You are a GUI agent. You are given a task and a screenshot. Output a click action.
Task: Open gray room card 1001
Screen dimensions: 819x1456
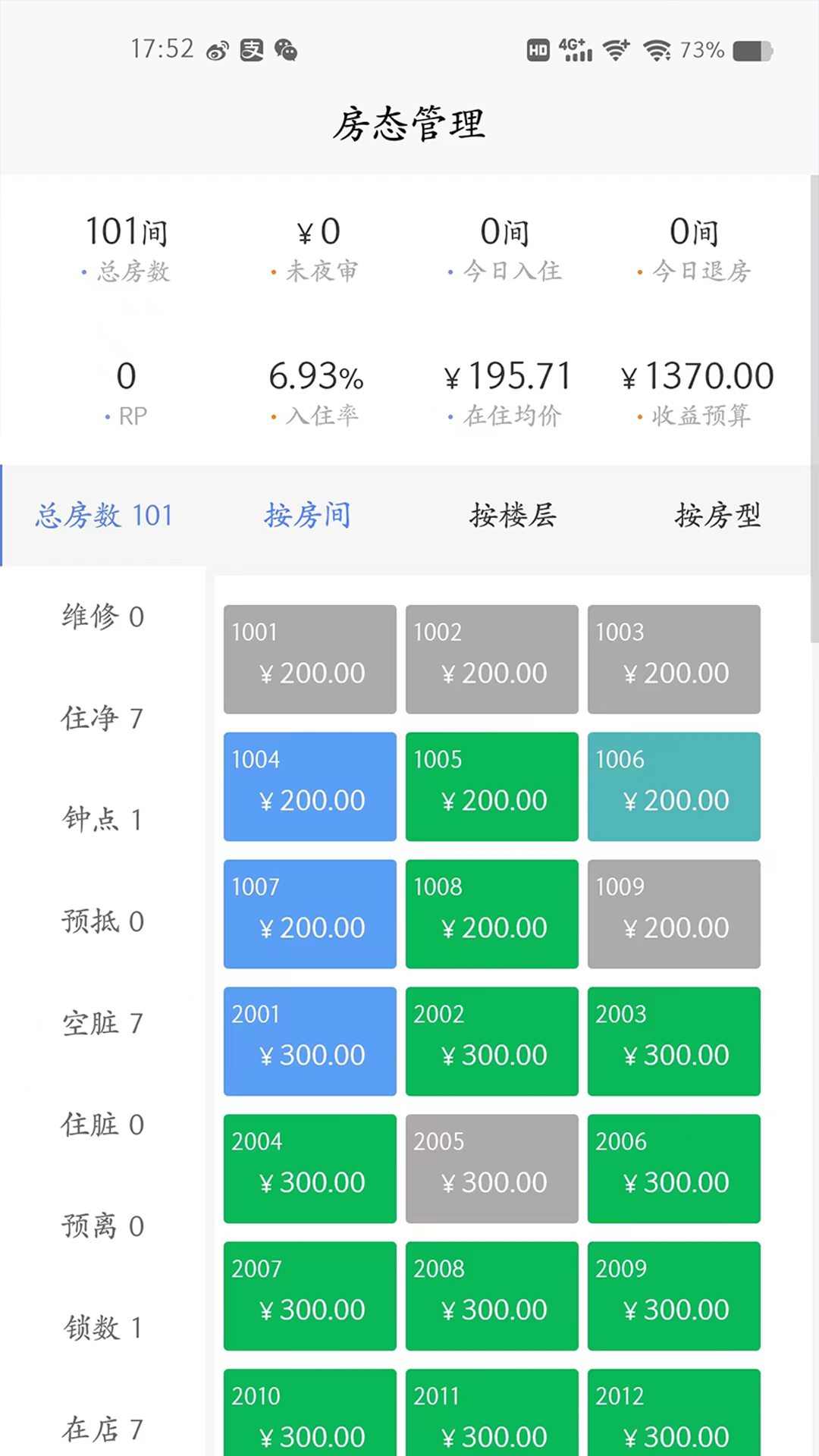click(309, 659)
